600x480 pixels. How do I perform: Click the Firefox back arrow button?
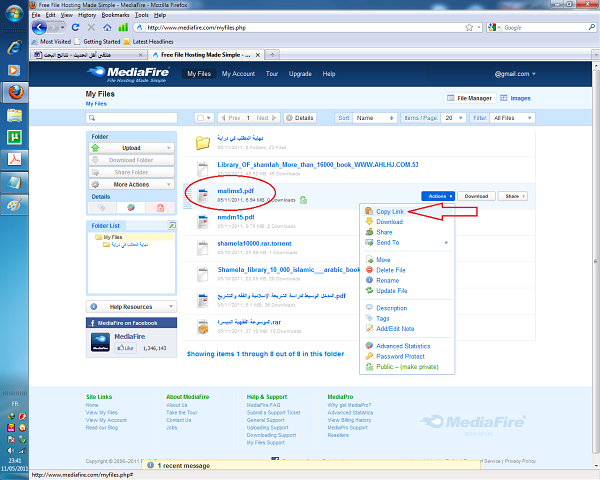pyautogui.click(x=39, y=28)
